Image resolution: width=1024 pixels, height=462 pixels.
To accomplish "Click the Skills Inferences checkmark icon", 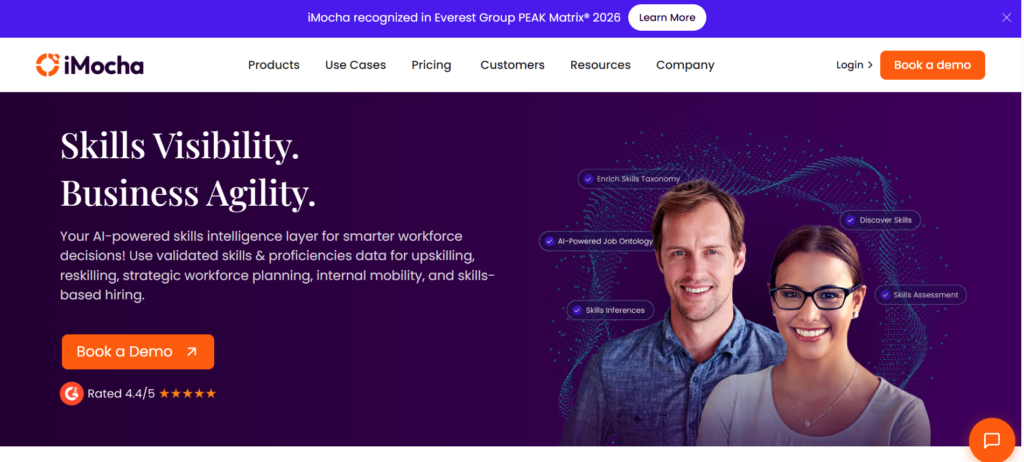I will click(x=577, y=310).
